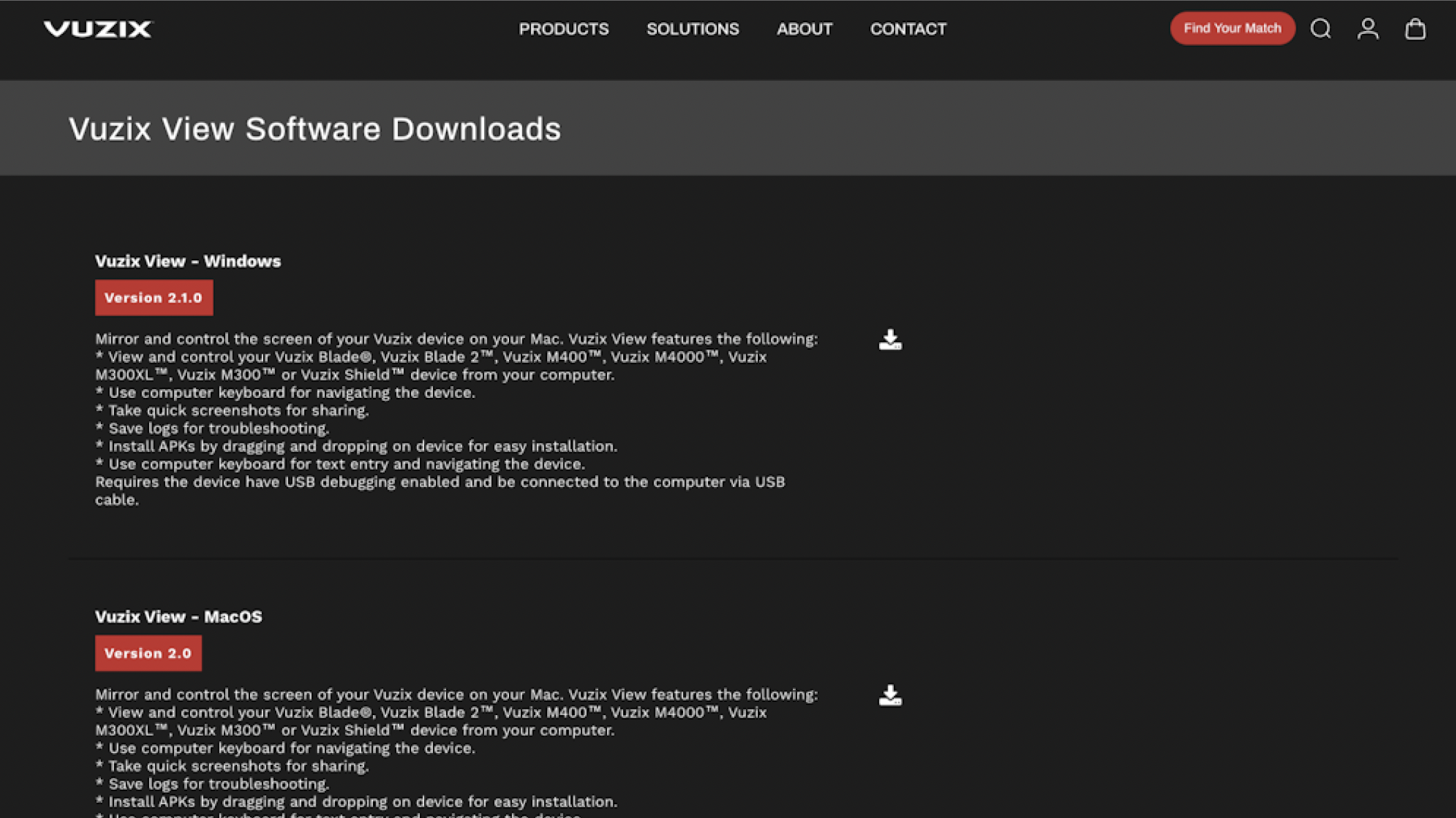1456x818 pixels.
Task: Open the search icon in header
Action: tap(1321, 29)
